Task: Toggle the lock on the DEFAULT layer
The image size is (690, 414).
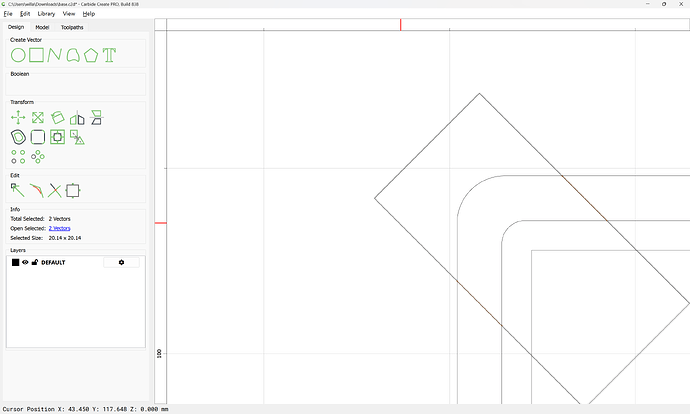Action: 35,262
